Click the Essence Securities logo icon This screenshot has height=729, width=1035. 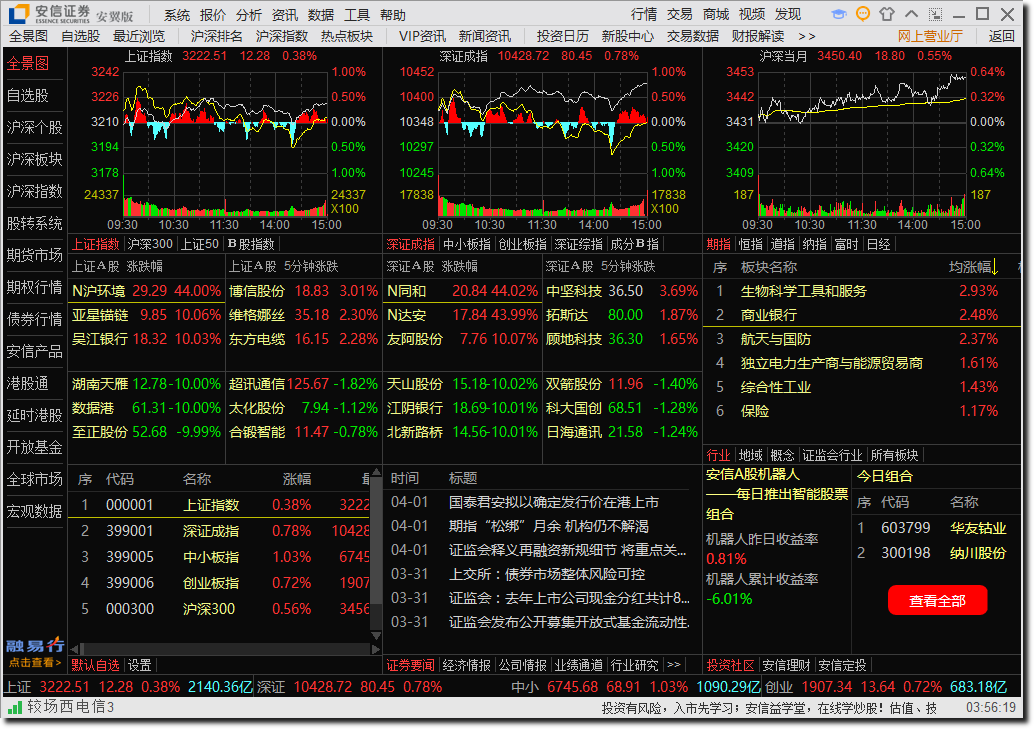(x=18, y=13)
